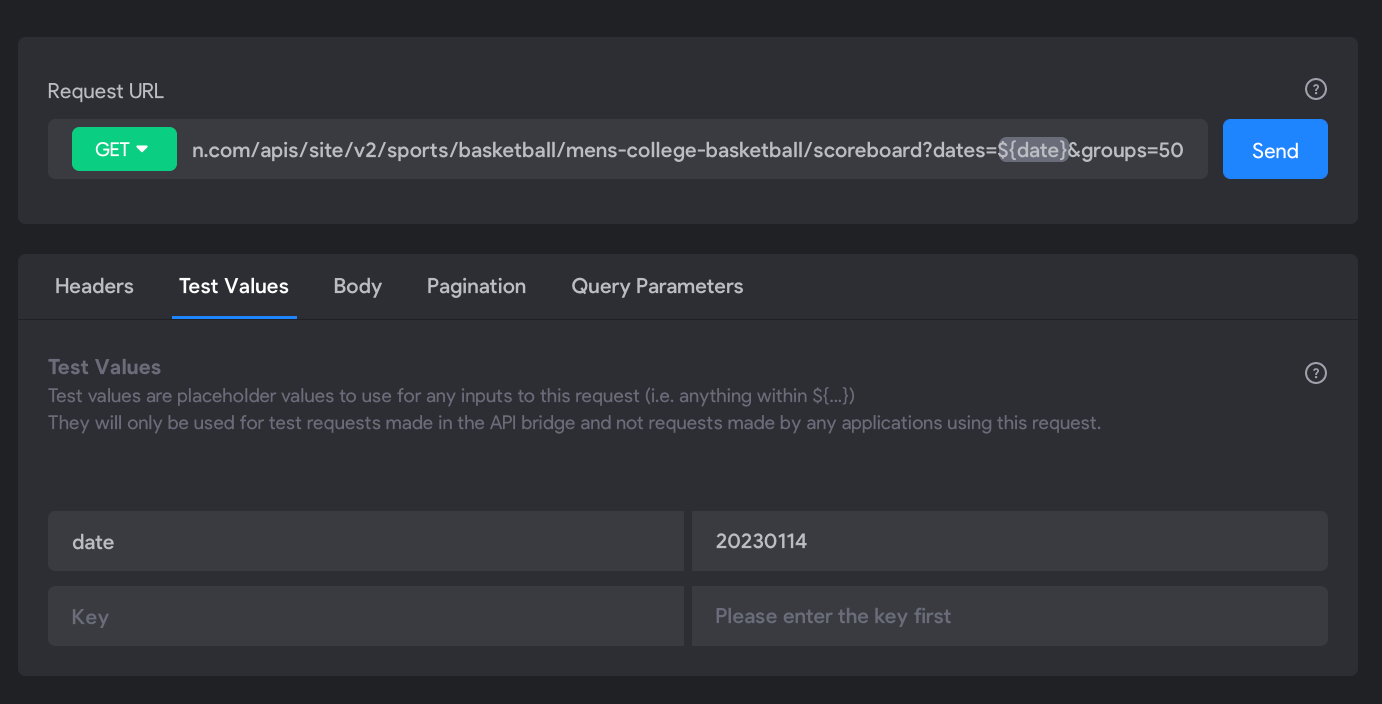Screen dimensions: 1382x704
Task: Open the Query Parameters tab
Action: click(x=657, y=286)
